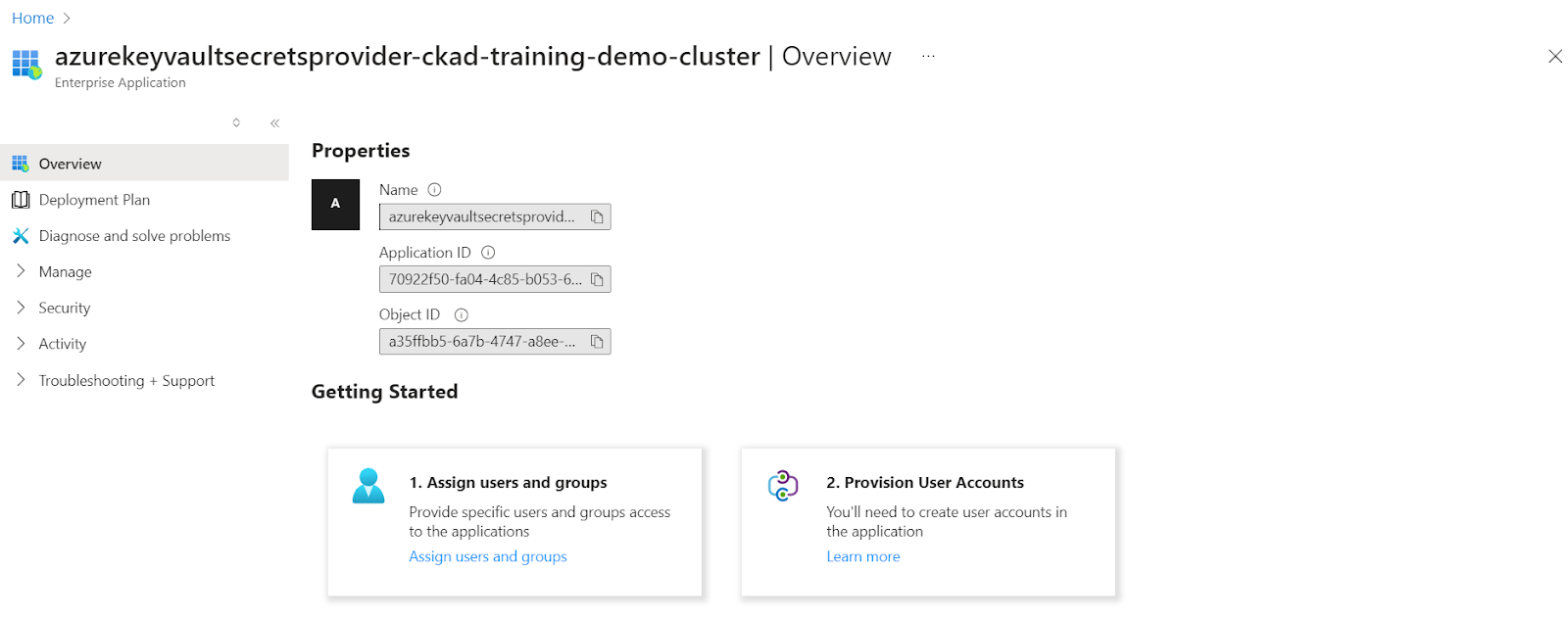Click the Properties heading
The image size is (1568, 621).
click(361, 151)
